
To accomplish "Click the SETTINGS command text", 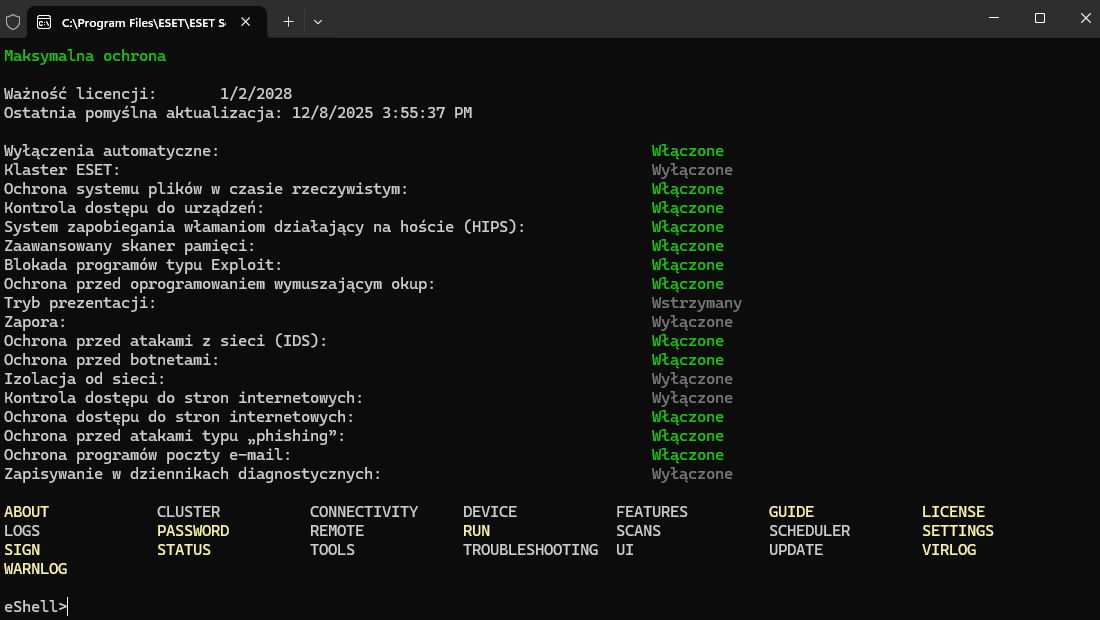I will coord(957,531).
